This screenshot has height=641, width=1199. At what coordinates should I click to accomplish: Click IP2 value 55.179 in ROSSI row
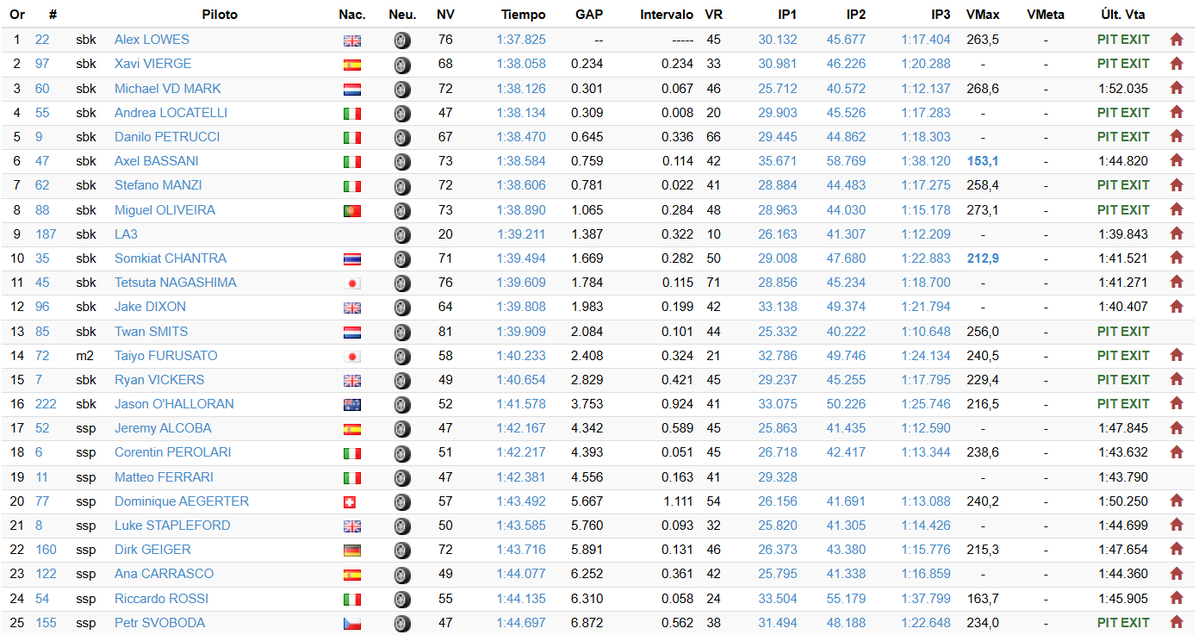click(x=846, y=599)
